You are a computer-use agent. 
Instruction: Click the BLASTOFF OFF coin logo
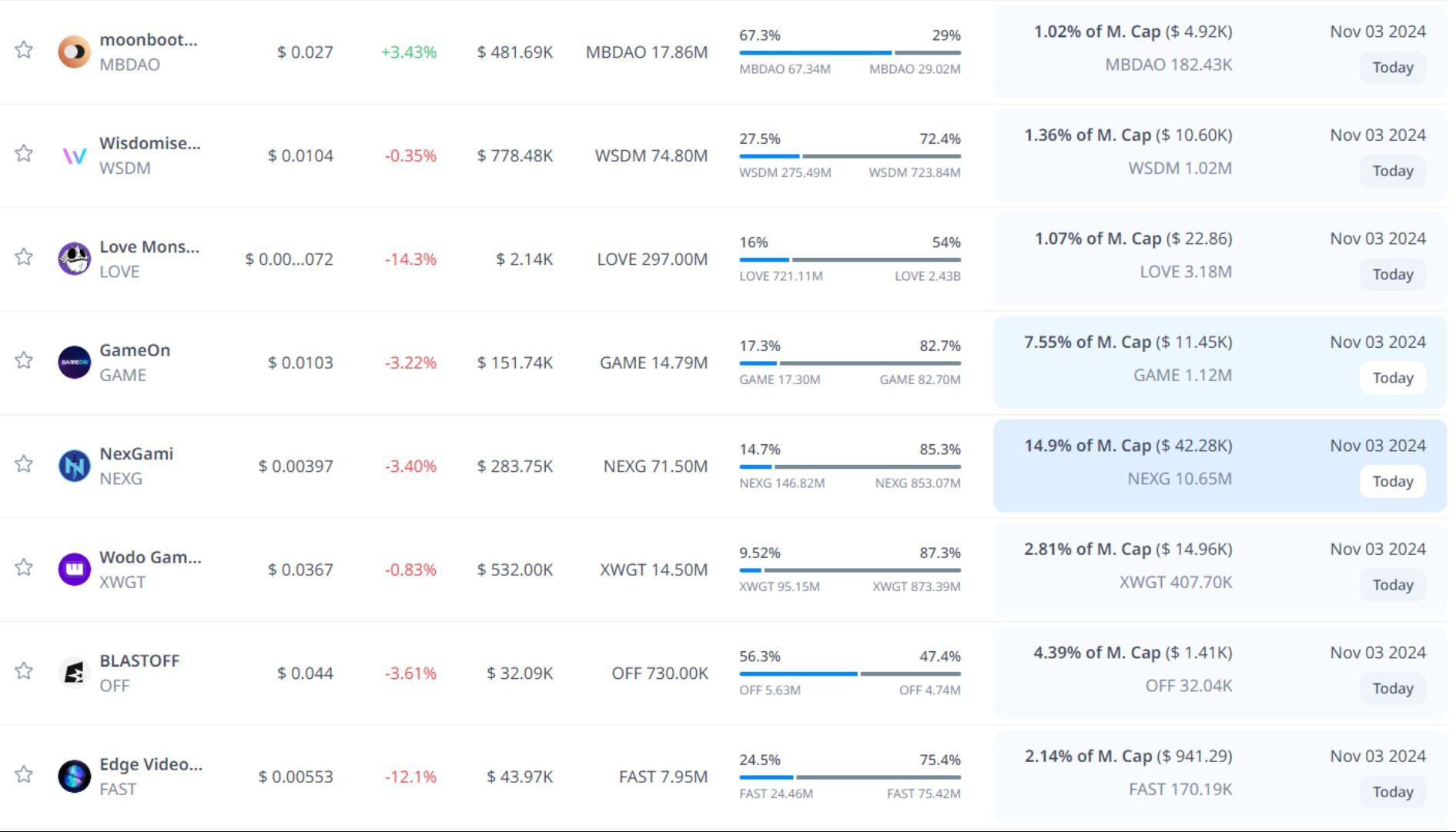pos(74,673)
